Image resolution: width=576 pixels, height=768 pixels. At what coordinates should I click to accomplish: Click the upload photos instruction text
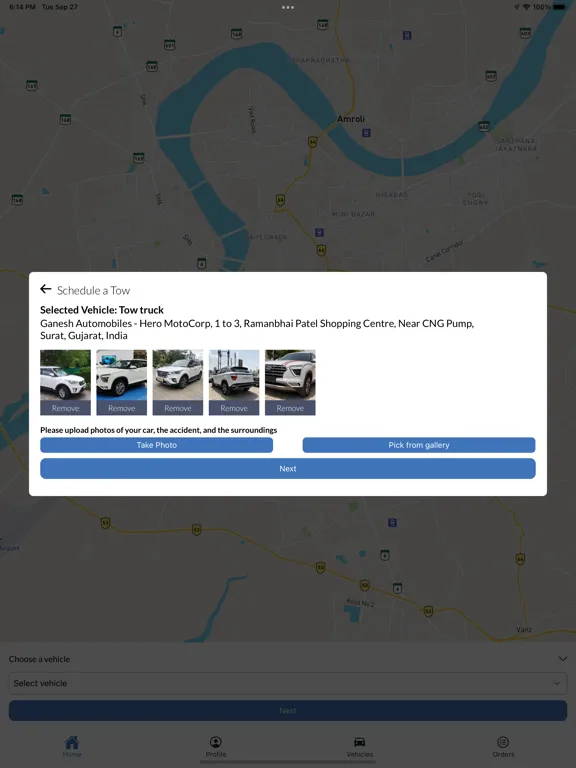point(159,430)
